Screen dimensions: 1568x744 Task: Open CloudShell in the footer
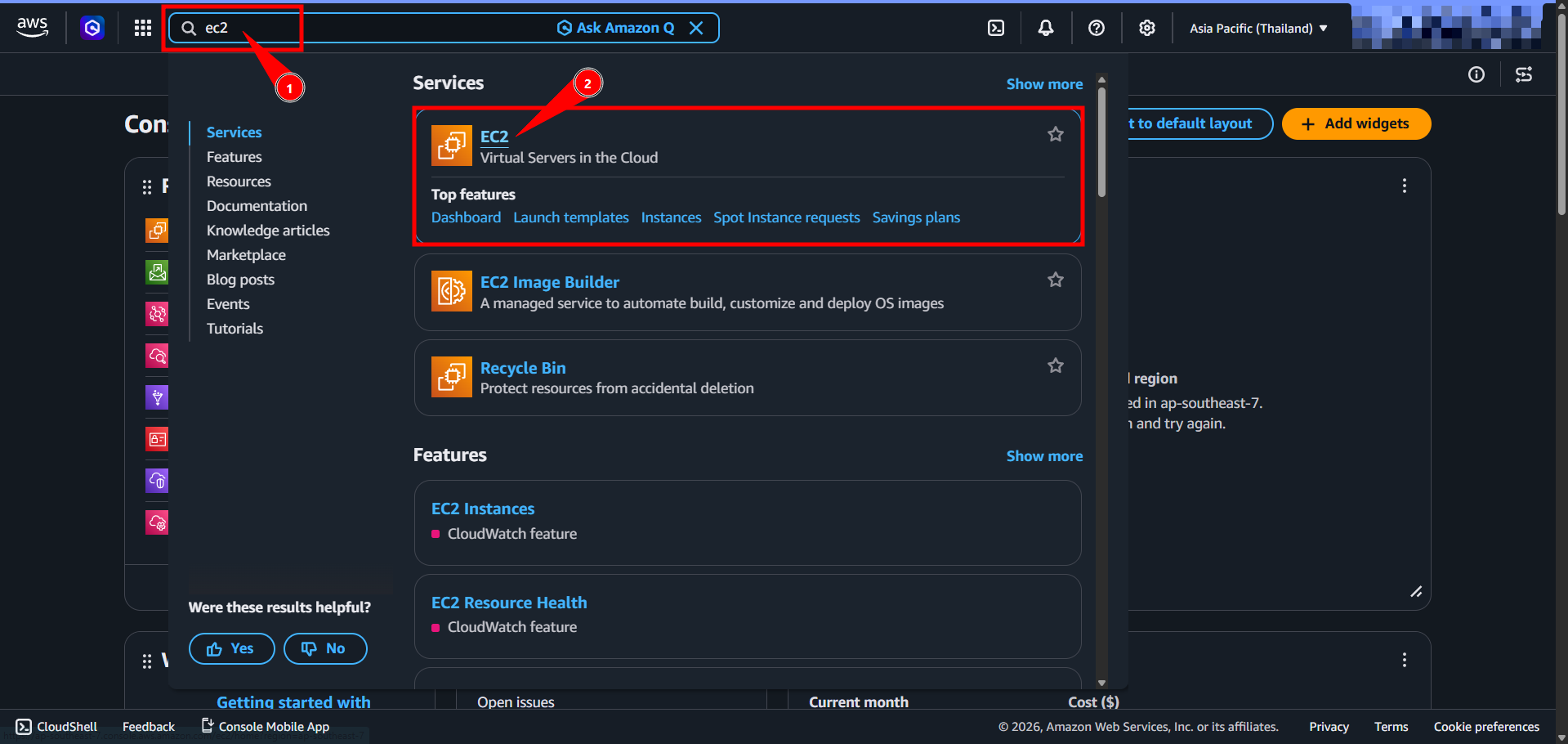coord(56,727)
